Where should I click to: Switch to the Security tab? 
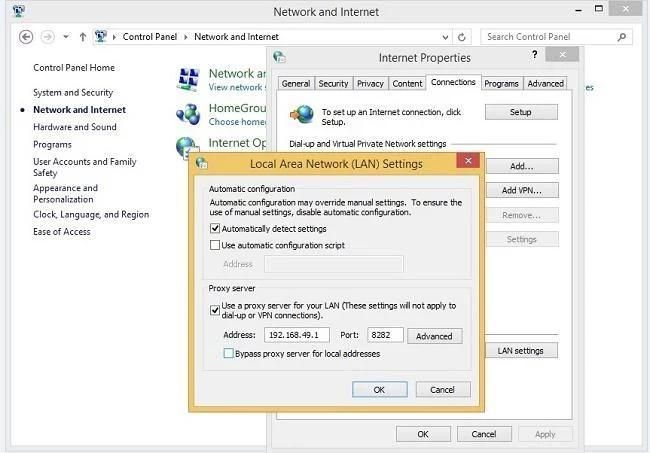tap(333, 84)
